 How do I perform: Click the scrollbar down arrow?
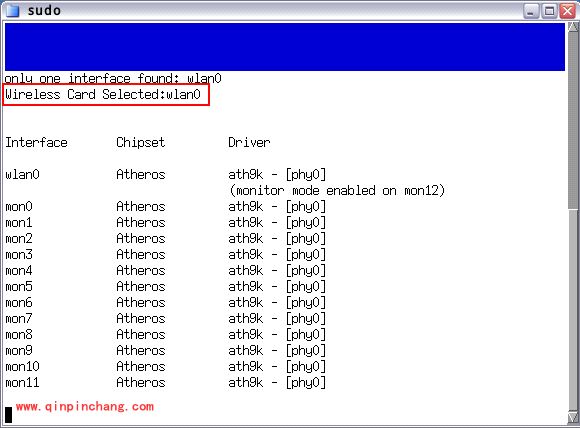point(573,417)
